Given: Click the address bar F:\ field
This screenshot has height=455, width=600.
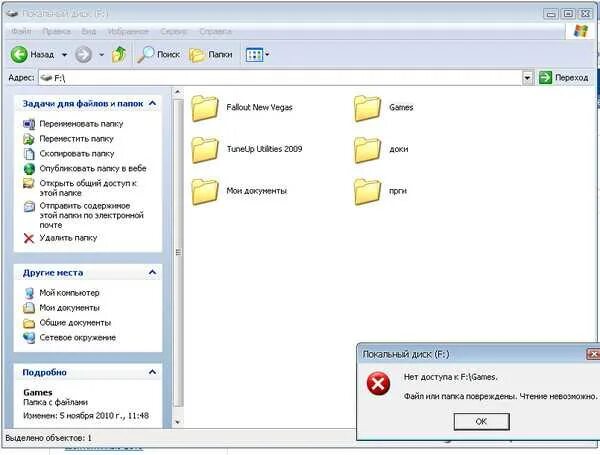Looking at the screenshot, I should 280,78.
